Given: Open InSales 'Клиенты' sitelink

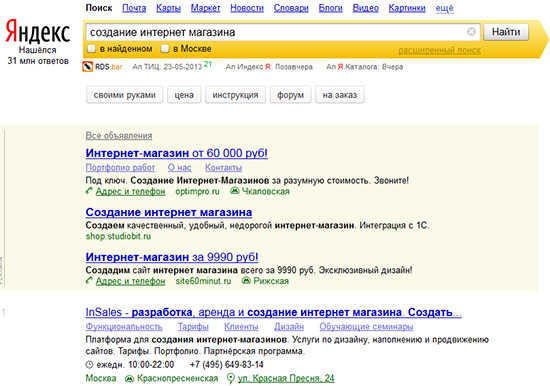Looking at the screenshot, I should pyautogui.click(x=241, y=327).
